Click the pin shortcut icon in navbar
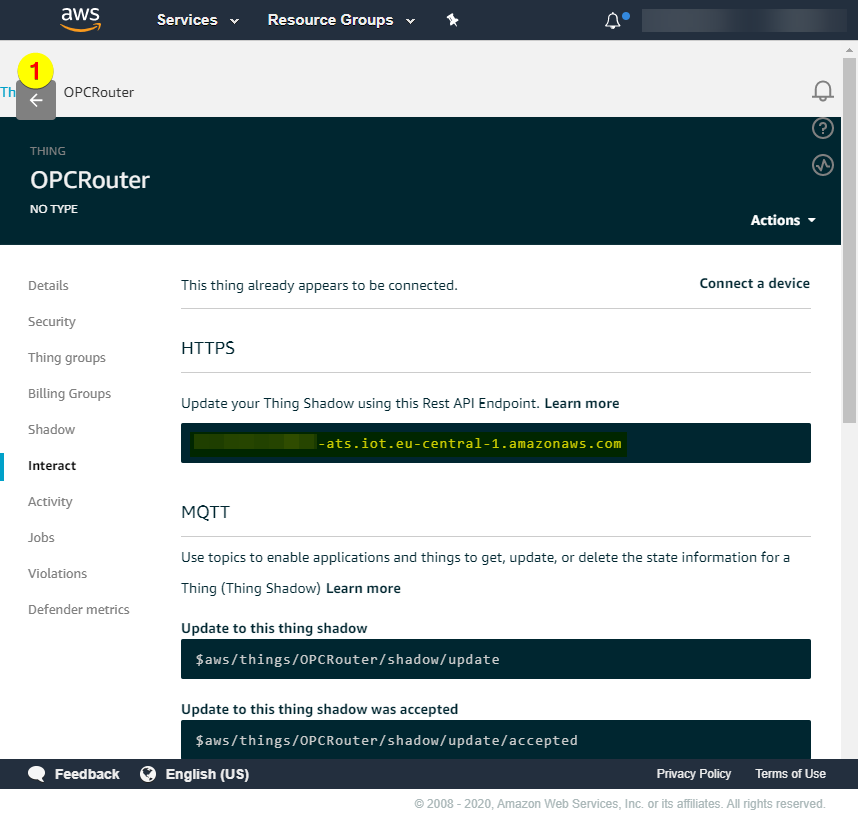Screen dimensions: 858x819 coord(452,20)
